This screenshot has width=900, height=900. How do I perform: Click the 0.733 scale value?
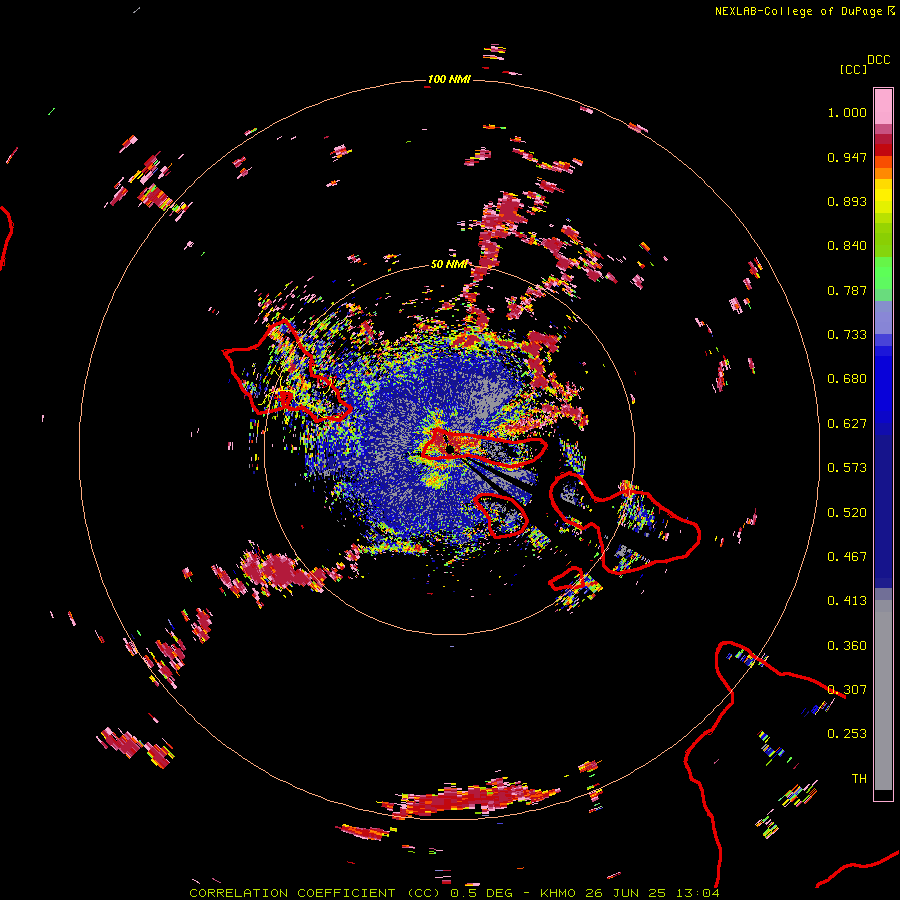pos(847,335)
